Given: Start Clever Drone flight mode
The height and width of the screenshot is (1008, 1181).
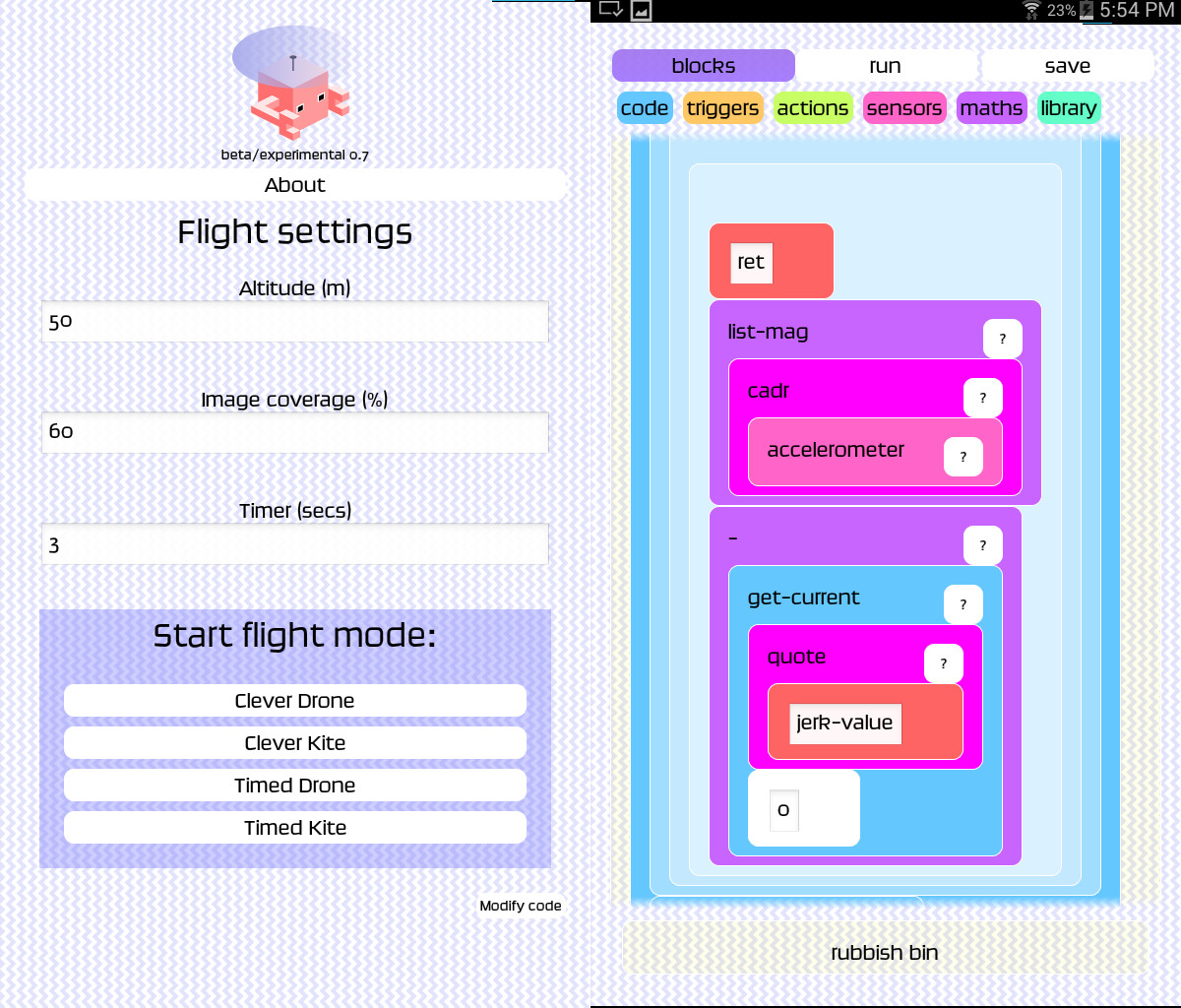Looking at the screenshot, I should (294, 701).
